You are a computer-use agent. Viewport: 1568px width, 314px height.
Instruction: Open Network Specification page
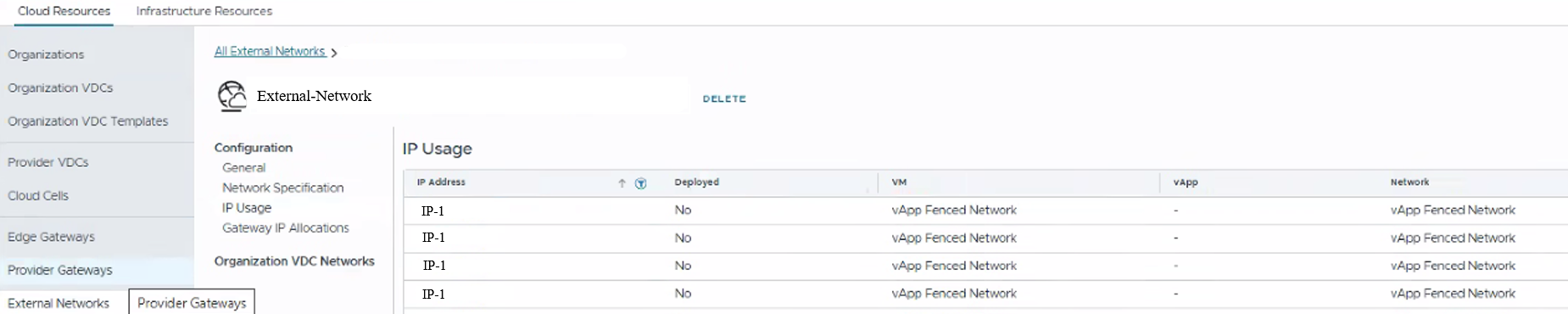pyautogui.click(x=283, y=188)
